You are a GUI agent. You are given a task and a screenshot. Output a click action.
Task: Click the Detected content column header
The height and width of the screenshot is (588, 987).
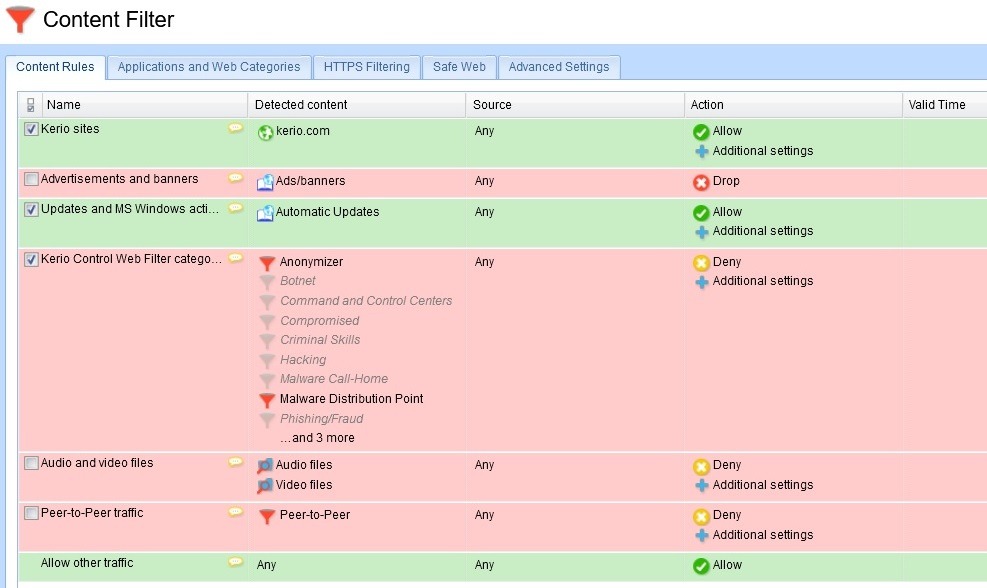[301, 105]
